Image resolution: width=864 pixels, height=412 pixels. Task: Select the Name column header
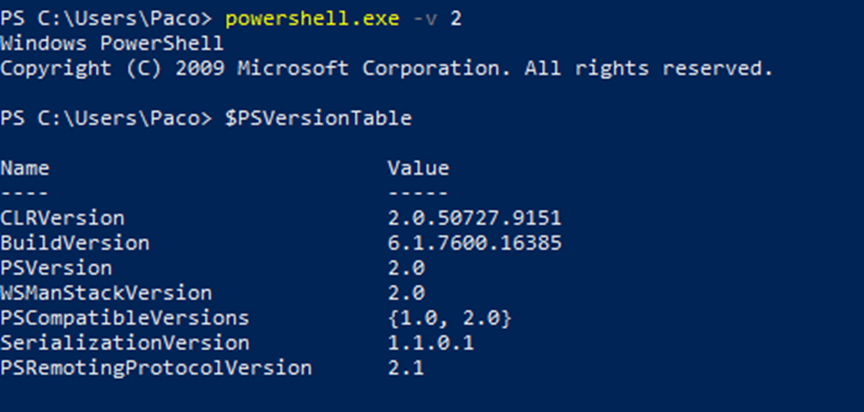(25, 168)
